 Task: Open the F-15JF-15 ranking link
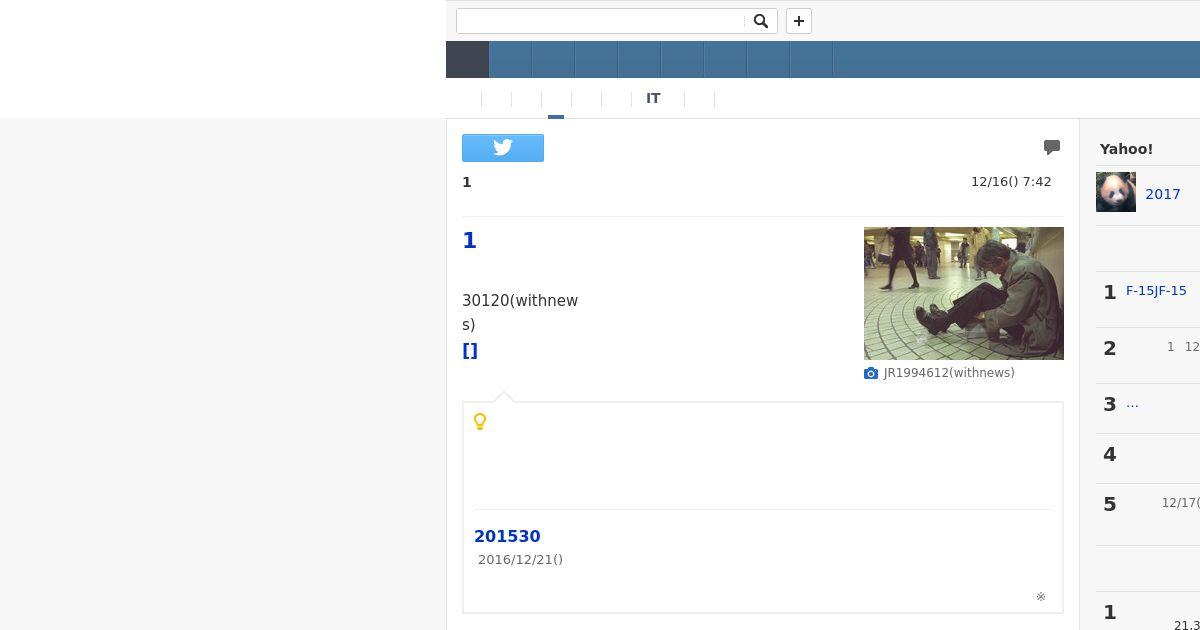pyautogui.click(x=1156, y=291)
